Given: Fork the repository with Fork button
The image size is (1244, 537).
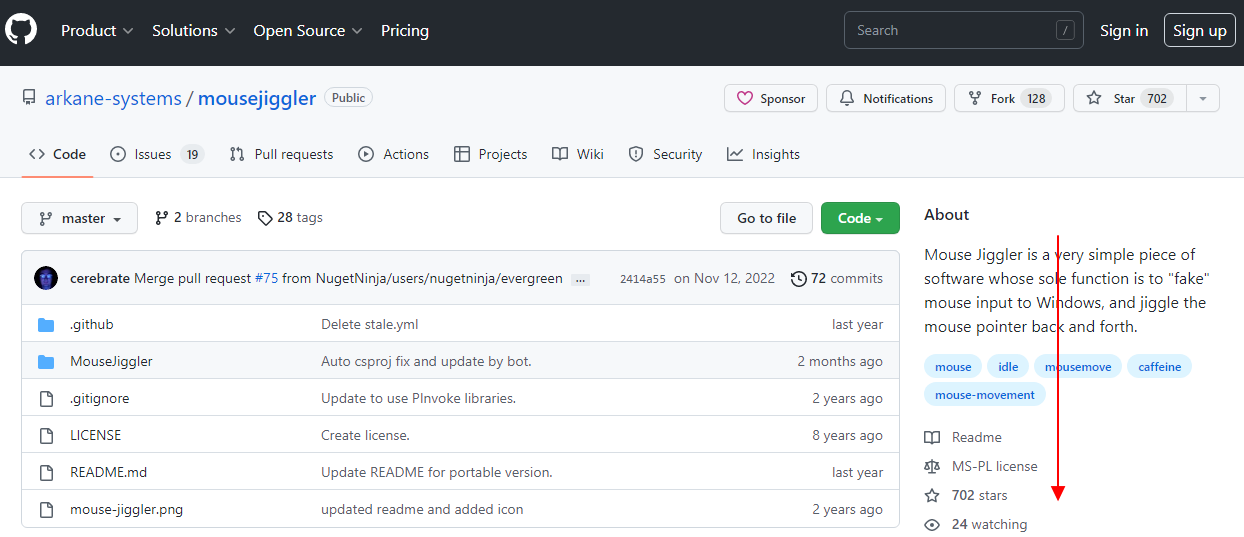Looking at the screenshot, I should click(x=1009, y=98).
